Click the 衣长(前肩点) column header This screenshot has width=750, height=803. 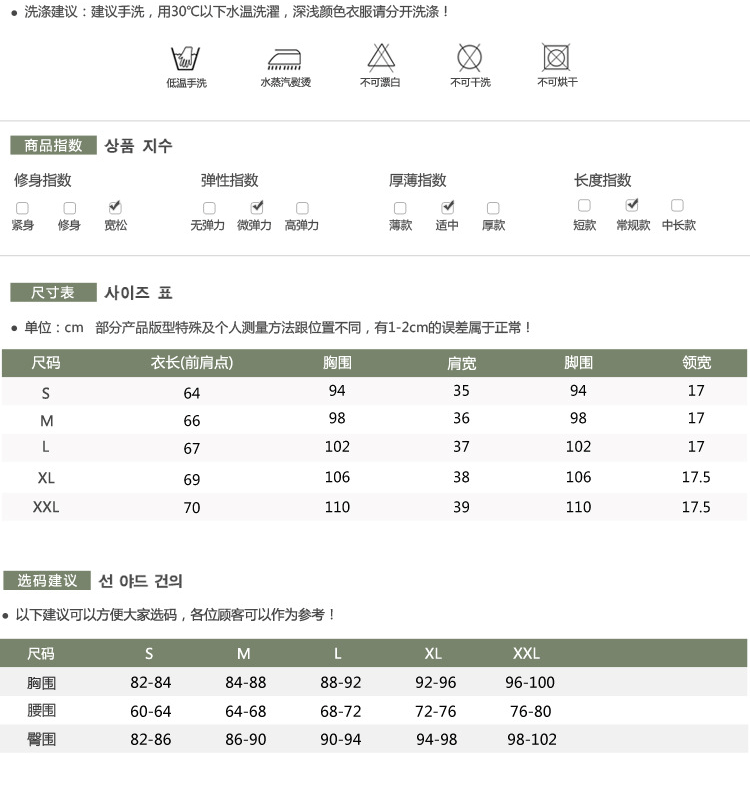tap(191, 362)
